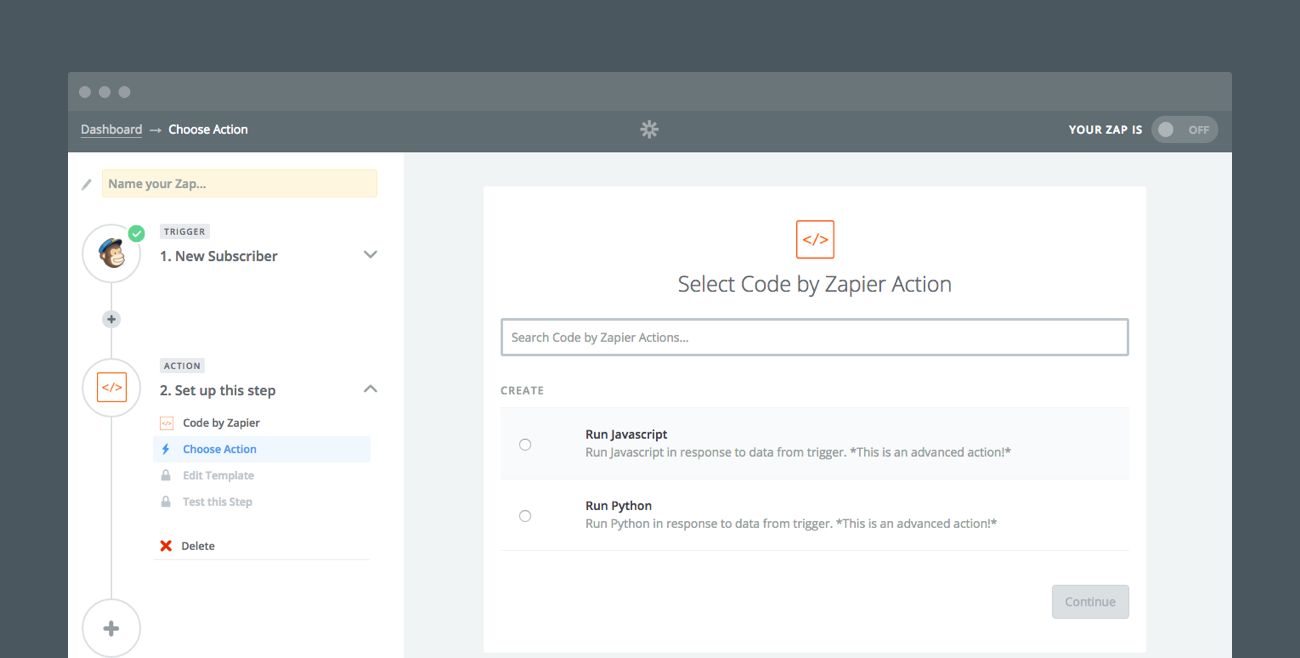Click the Name your Zap field
Screen dimensions: 1300x658
(239, 184)
